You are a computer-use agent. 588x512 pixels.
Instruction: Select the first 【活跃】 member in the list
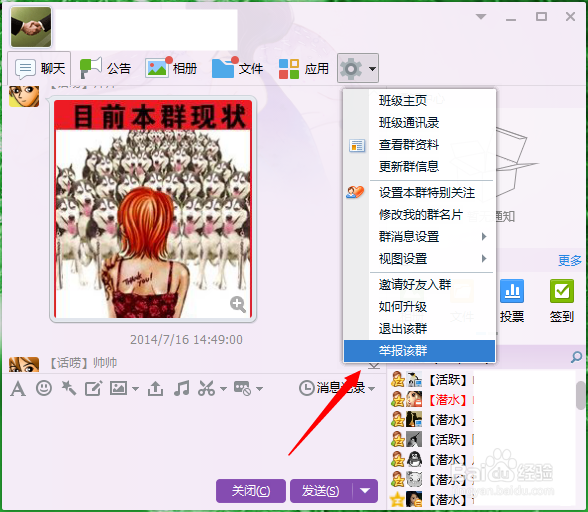coord(431,380)
